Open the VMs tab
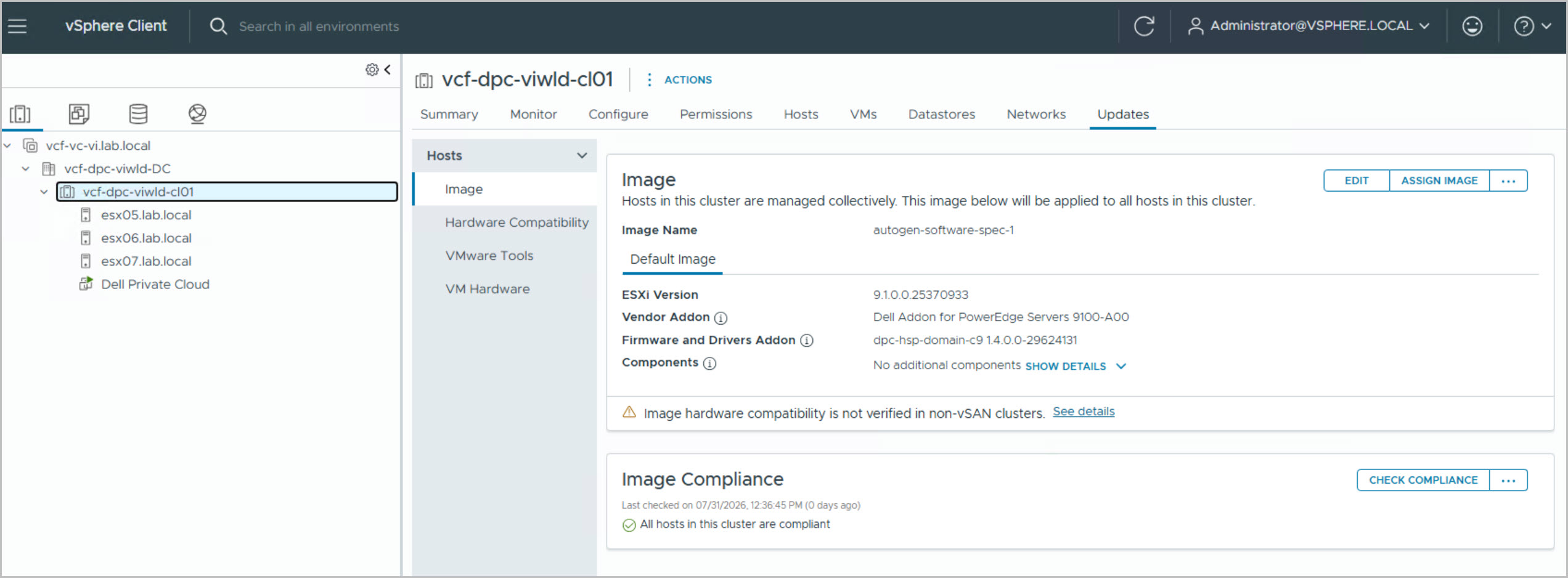The height and width of the screenshot is (578, 1568). pyautogui.click(x=863, y=114)
